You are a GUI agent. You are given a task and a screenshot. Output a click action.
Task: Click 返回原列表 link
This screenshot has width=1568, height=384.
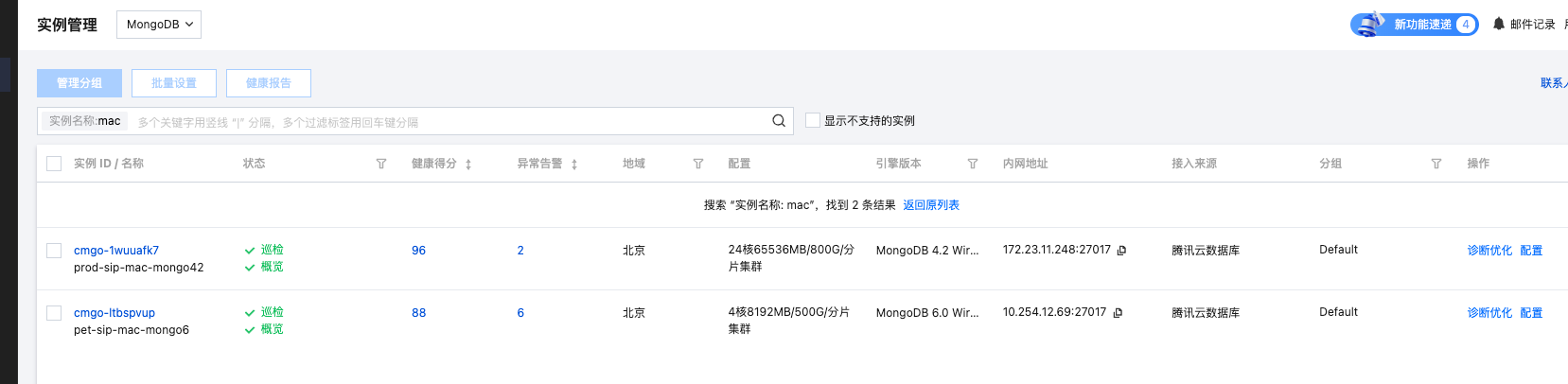pos(931,205)
